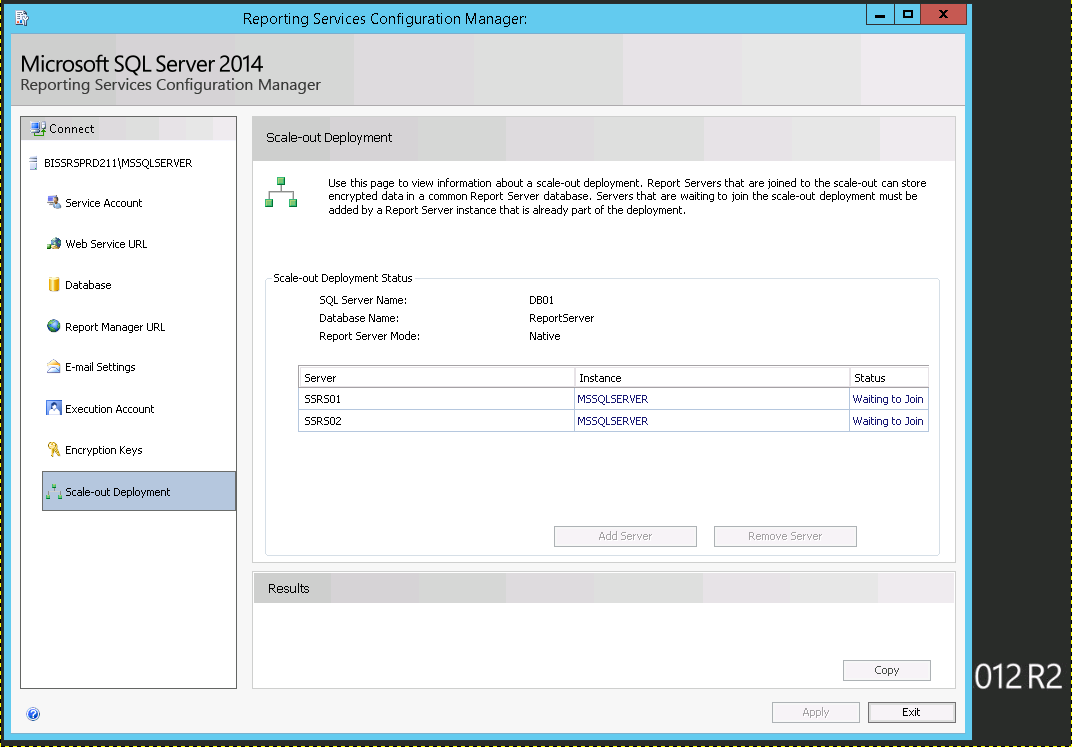This screenshot has height=747, width=1072.
Task: Click the Status column header
Action: click(888, 378)
